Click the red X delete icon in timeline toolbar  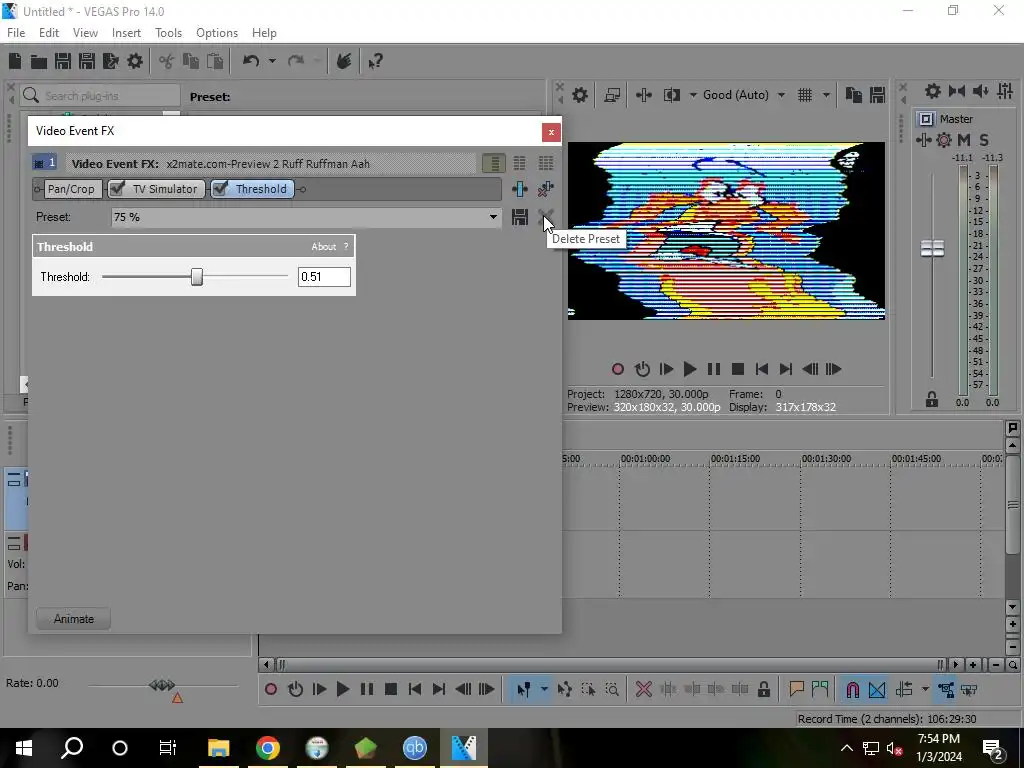coord(643,689)
